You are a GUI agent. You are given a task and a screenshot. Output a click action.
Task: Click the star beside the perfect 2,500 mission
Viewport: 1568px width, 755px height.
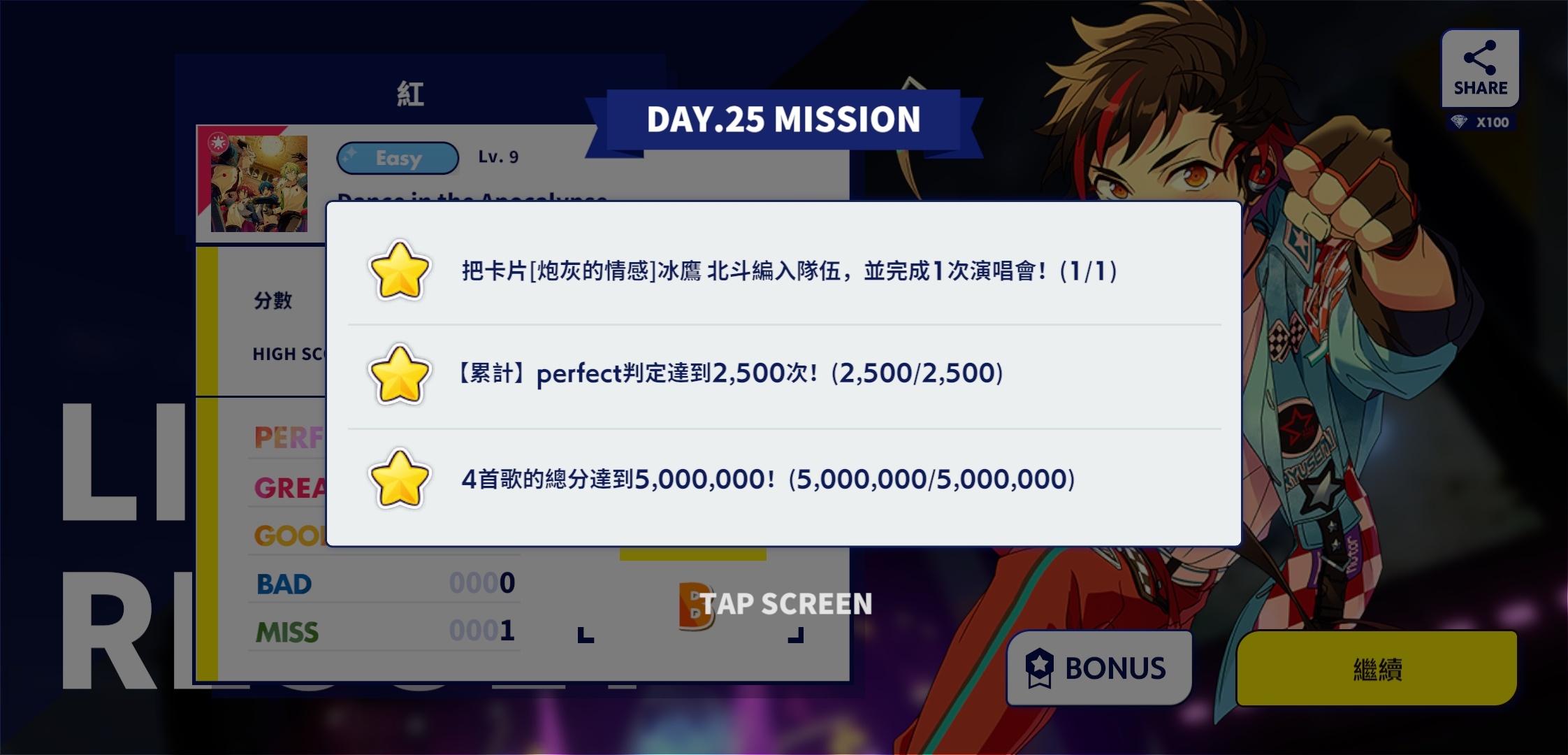coord(400,374)
